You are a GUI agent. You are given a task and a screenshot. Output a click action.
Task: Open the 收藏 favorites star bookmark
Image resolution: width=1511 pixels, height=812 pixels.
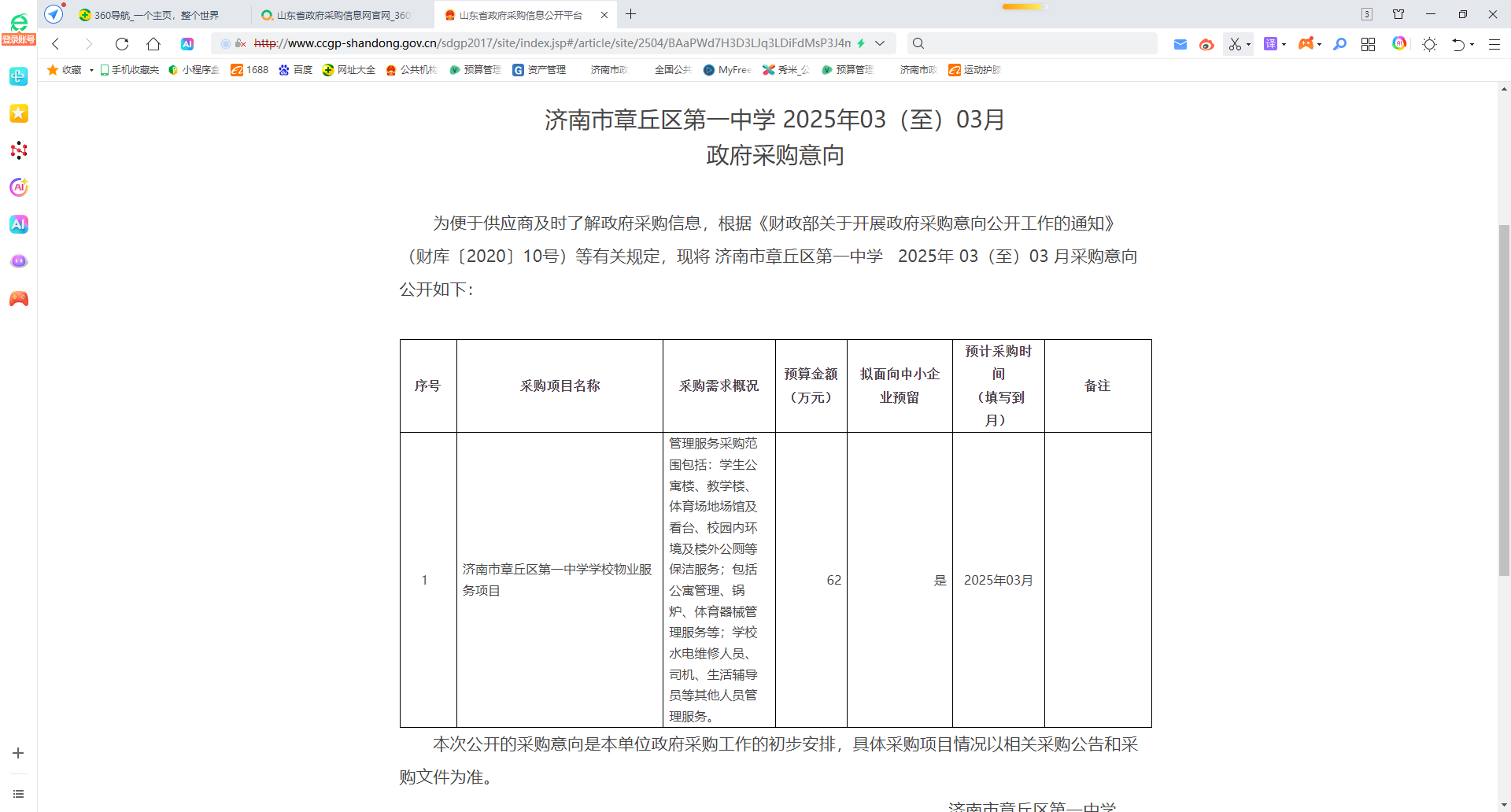tap(65, 70)
